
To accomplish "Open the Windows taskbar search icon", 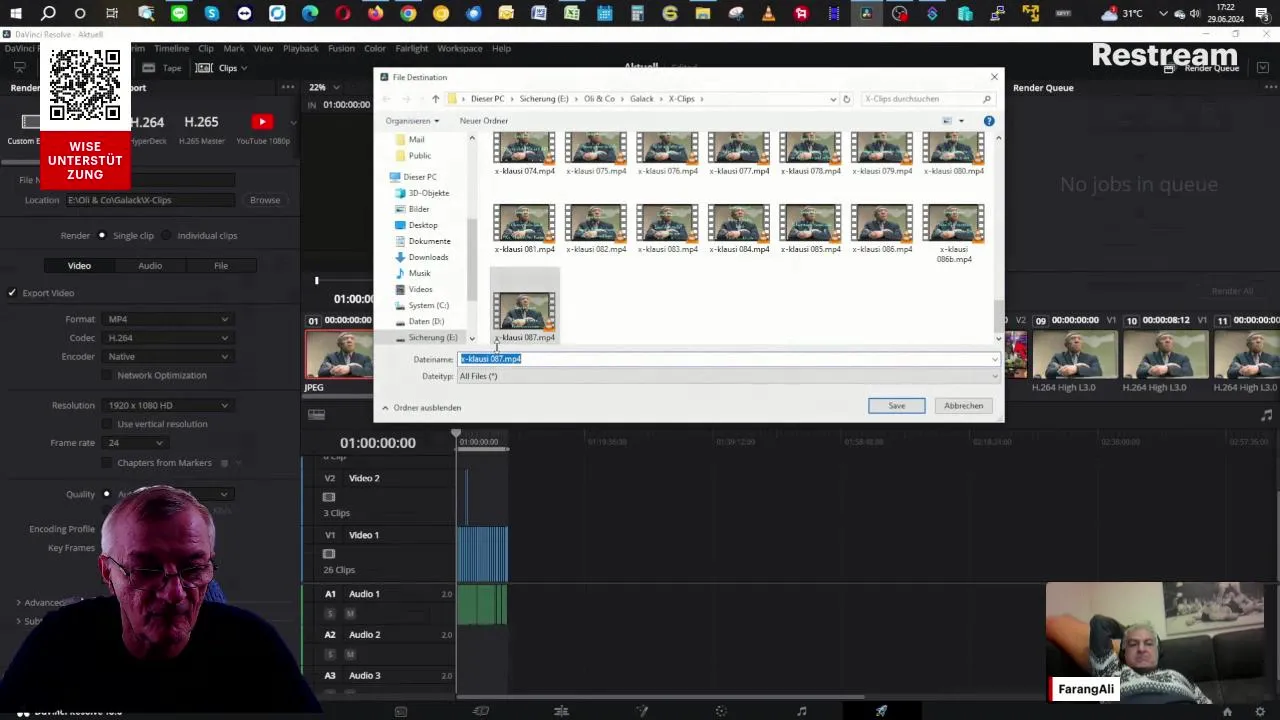I will pyautogui.click(x=48, y=14).
